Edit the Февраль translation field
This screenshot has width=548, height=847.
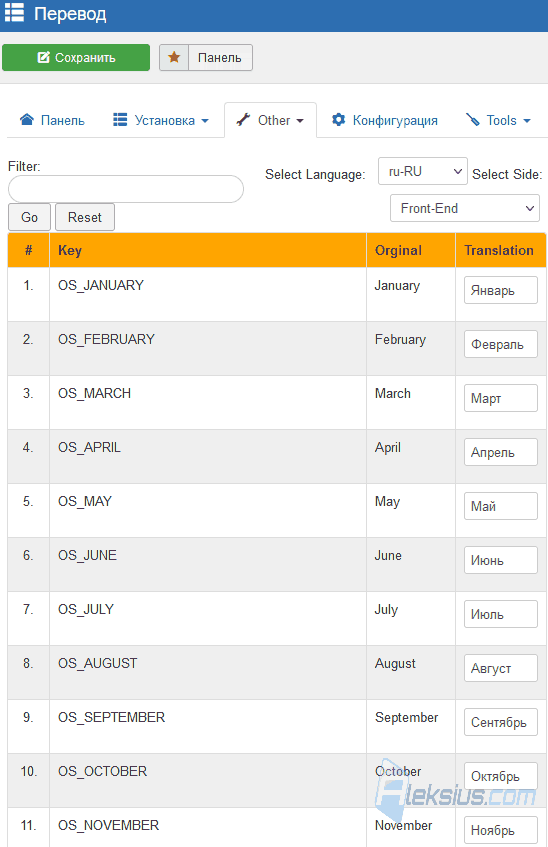pos(501,344)
